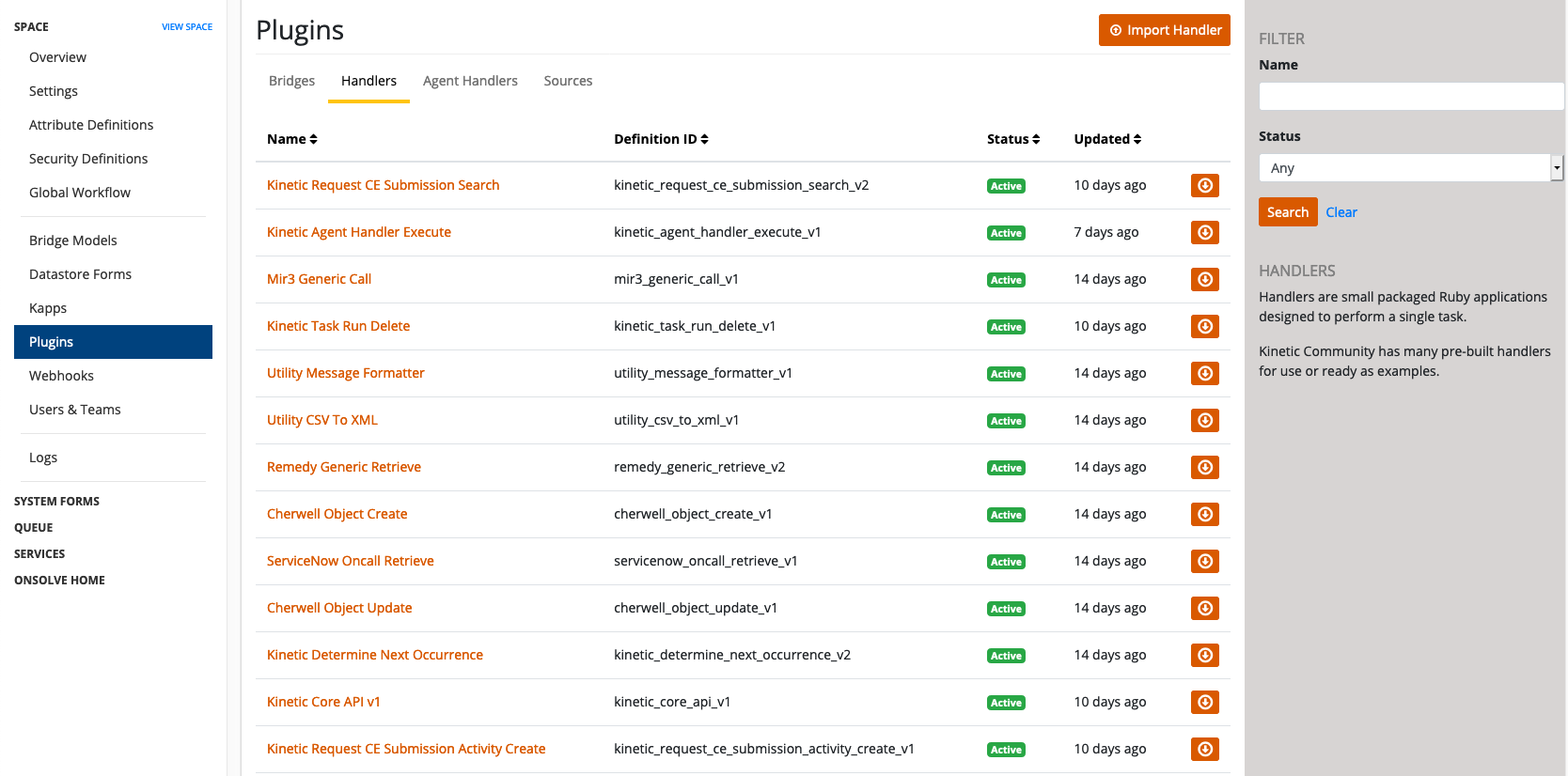Go to Attribute Definitions

91,125
